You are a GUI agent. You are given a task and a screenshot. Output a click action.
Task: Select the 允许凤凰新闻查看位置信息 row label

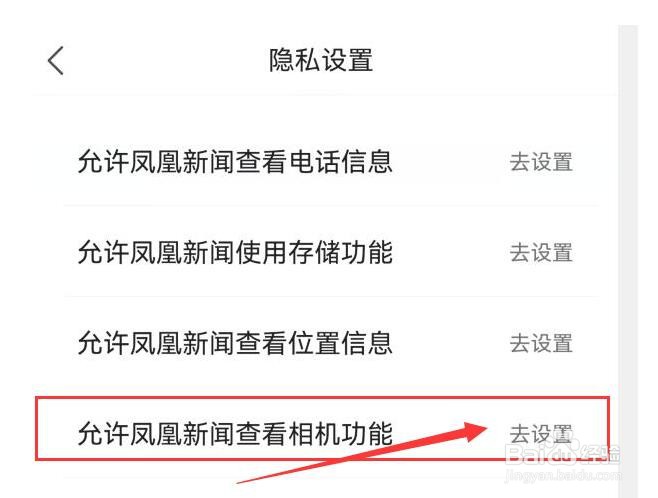tap(235, 343)
